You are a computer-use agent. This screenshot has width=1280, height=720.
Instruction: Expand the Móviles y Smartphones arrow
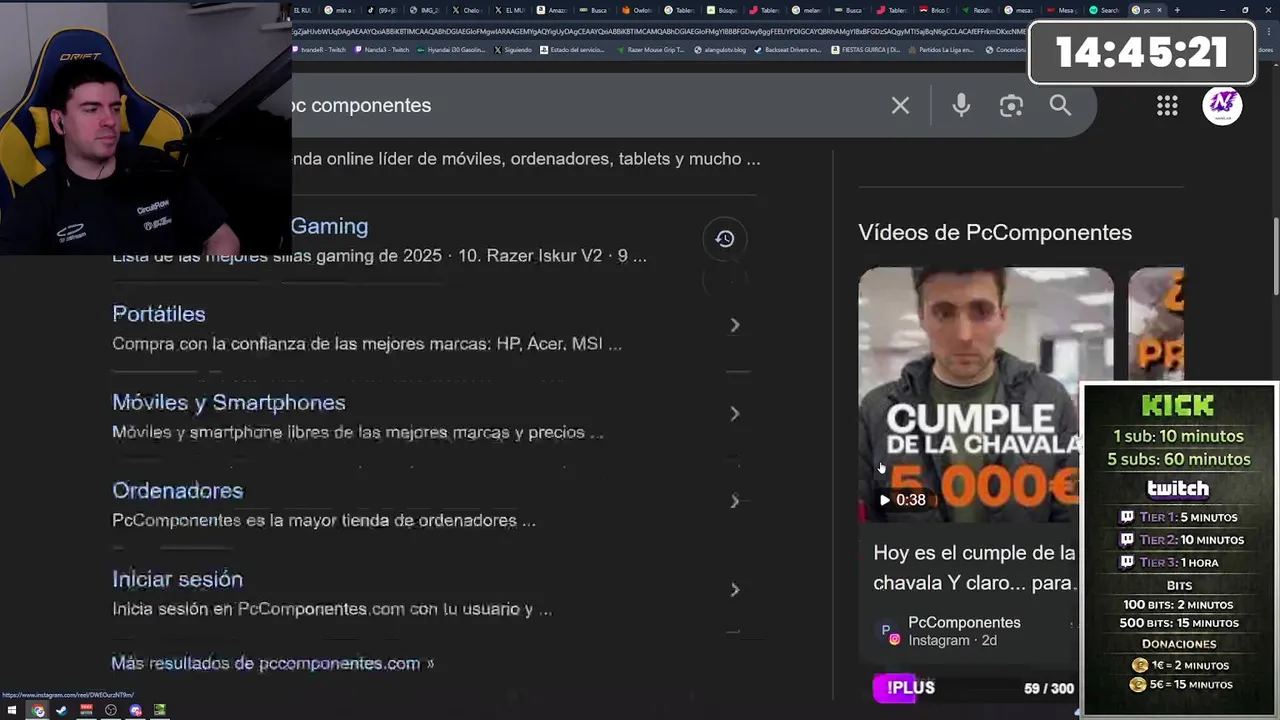(x=735, y=413)
